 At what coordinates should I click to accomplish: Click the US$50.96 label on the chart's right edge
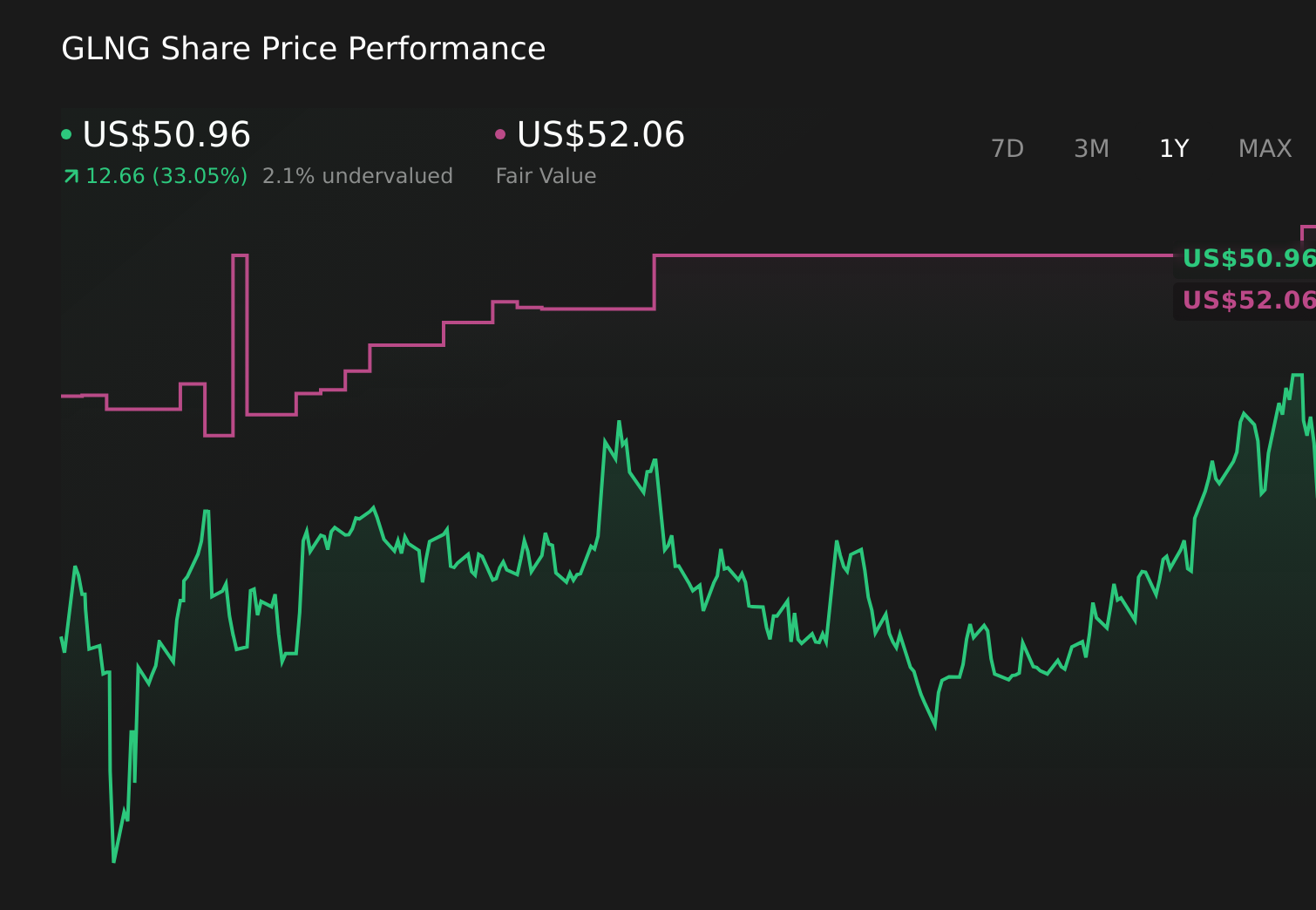[1248, 258]
